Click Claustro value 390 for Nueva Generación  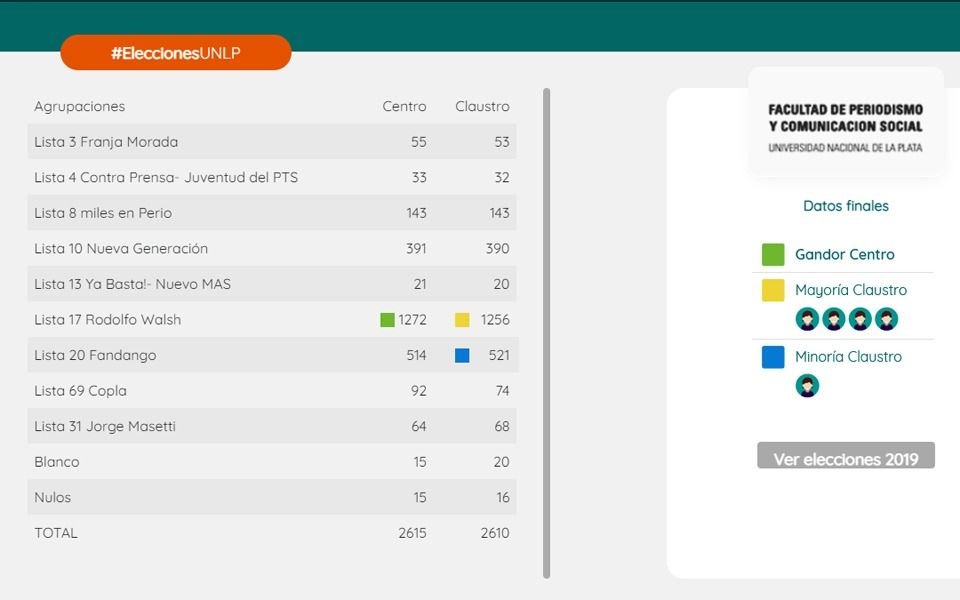tap(498, 249)
